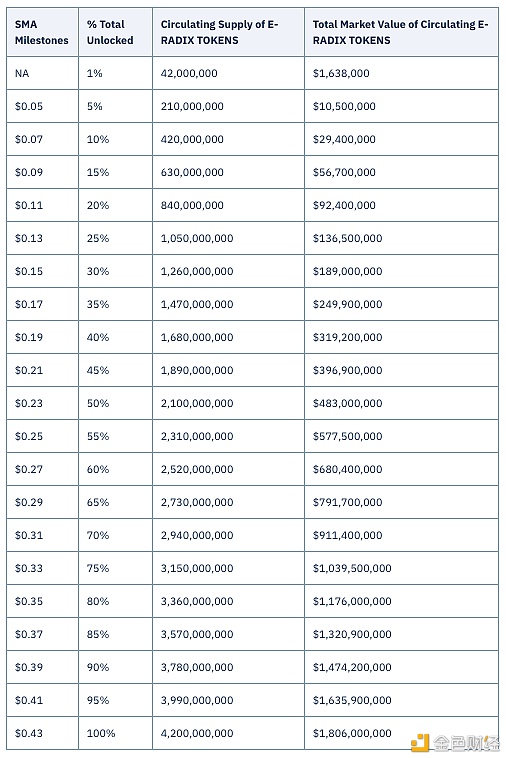Click the 1,260,000,000 supply cell
This screenshot has width=506, height=758.
228,271
